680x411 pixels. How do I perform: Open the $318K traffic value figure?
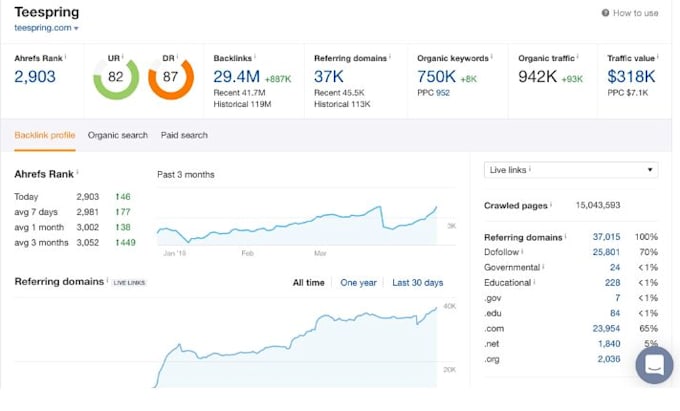pyautogui.click(x=631, y=77)
